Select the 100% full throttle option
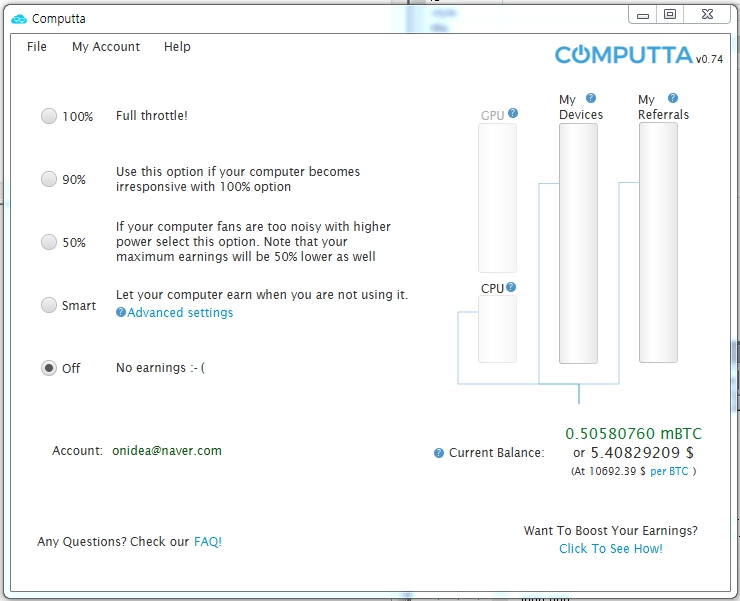The image size is (740, 601). [x=49, y=116]
